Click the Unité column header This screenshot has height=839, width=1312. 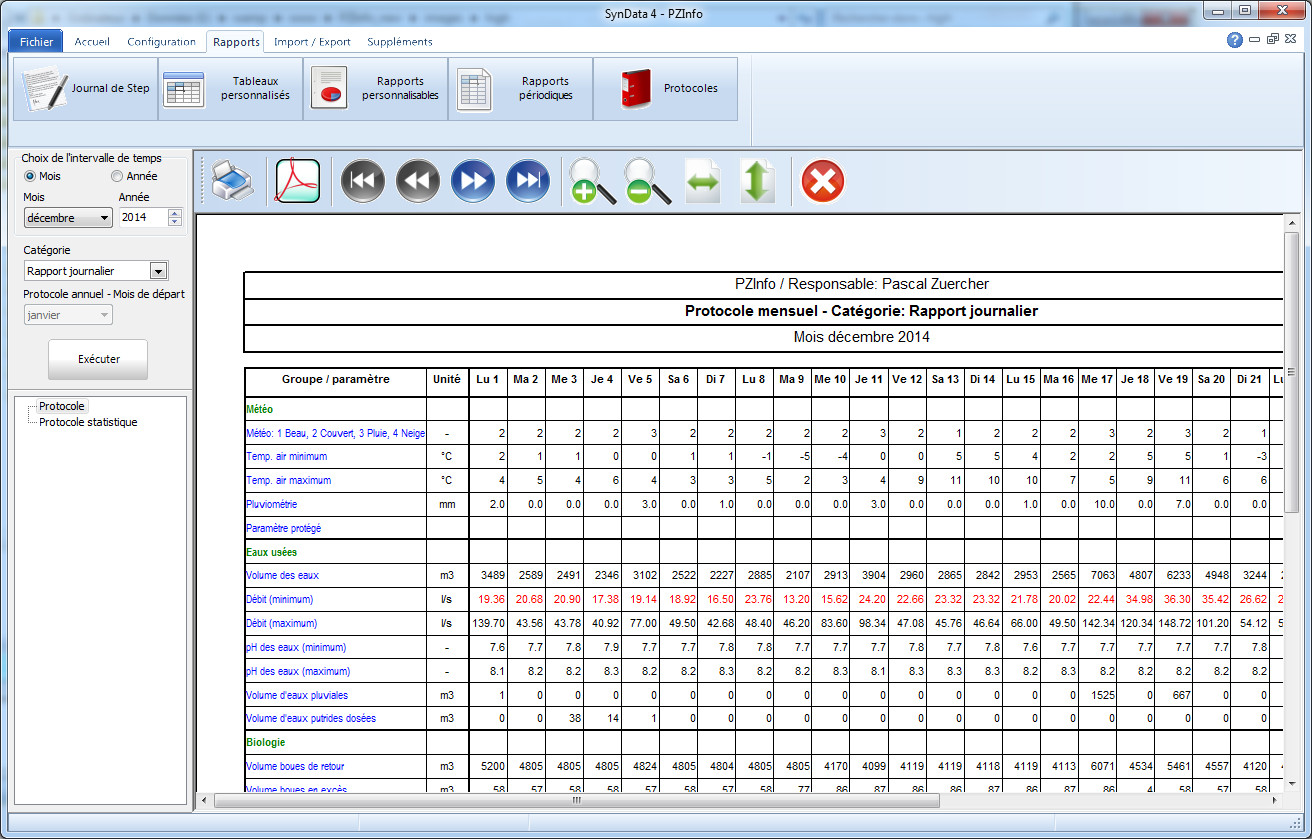pos(447,380)
